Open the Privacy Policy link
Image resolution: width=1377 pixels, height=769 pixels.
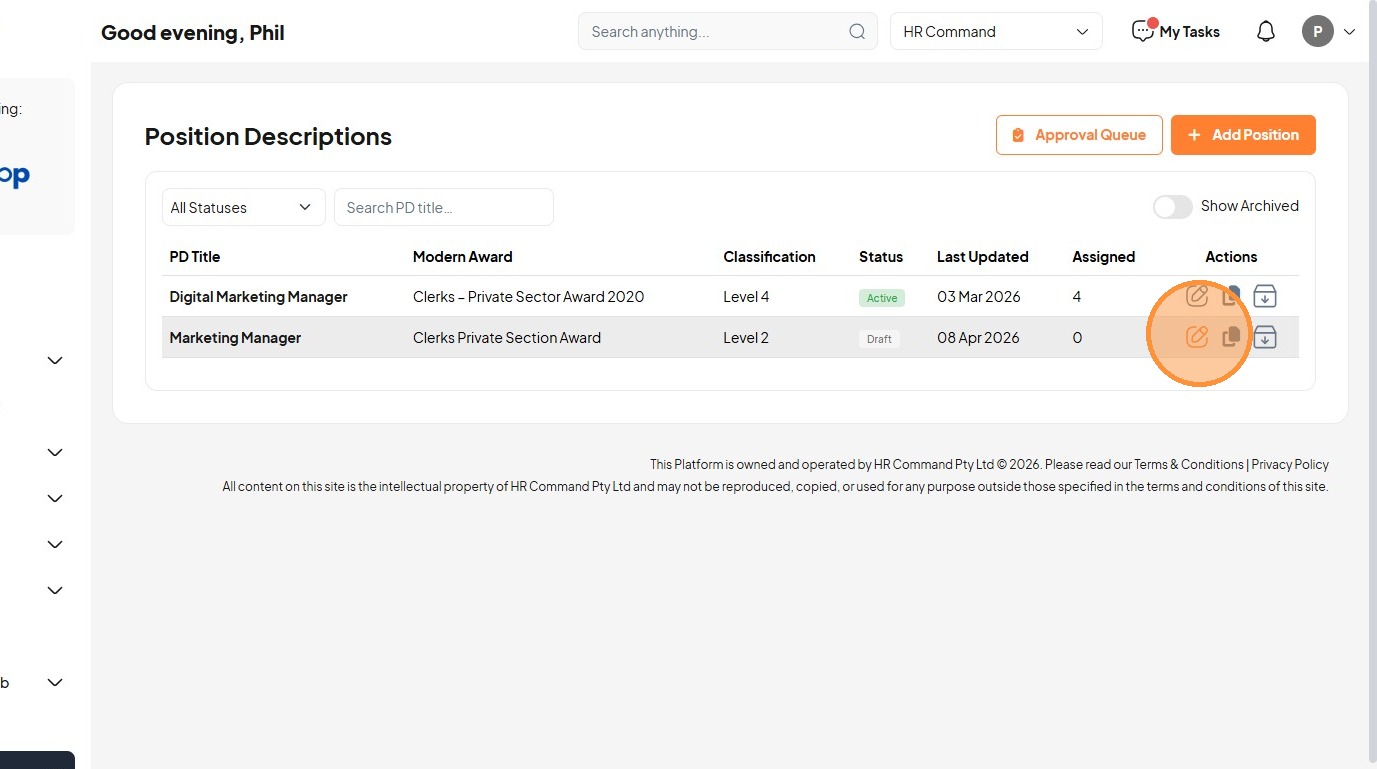pos(1290,464)
